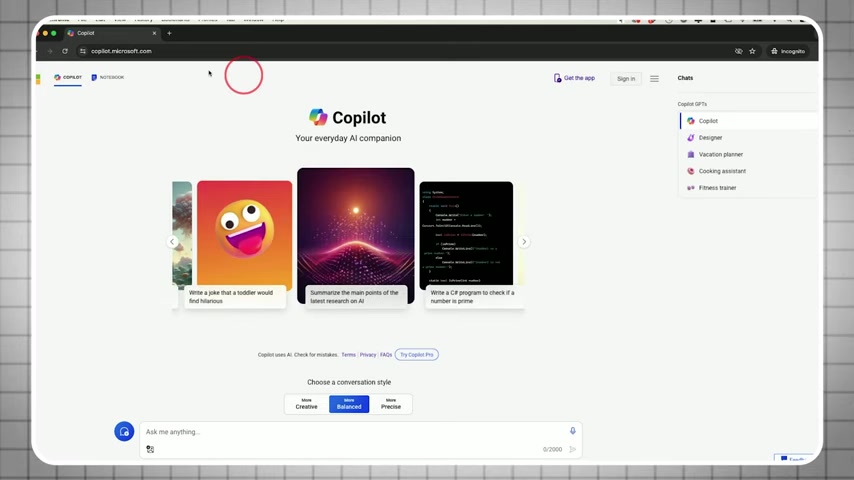Screen dimensions: 854x480
Task: Choose More Creative conversation style
Action: tap(307, 404)
